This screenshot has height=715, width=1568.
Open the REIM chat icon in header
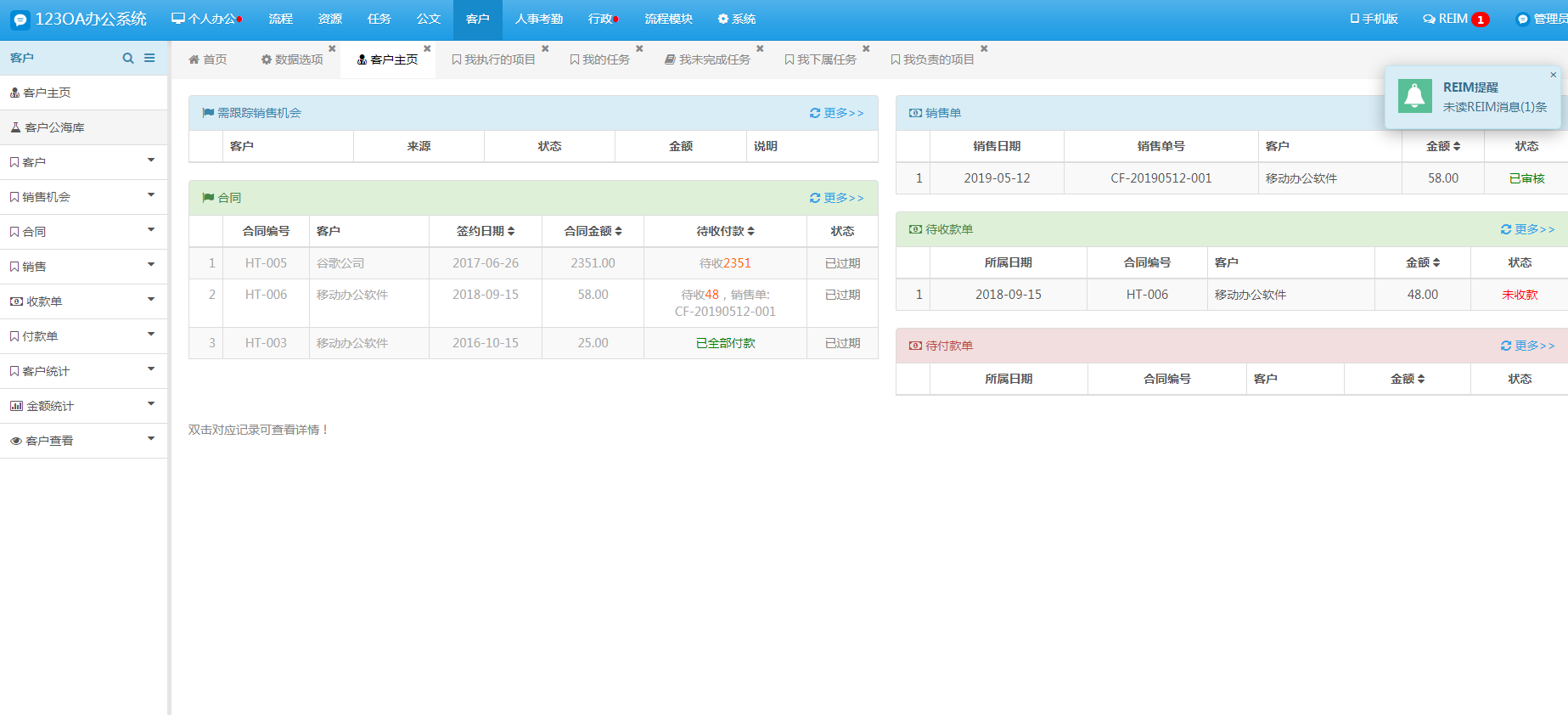click(x=1429, y=19)
